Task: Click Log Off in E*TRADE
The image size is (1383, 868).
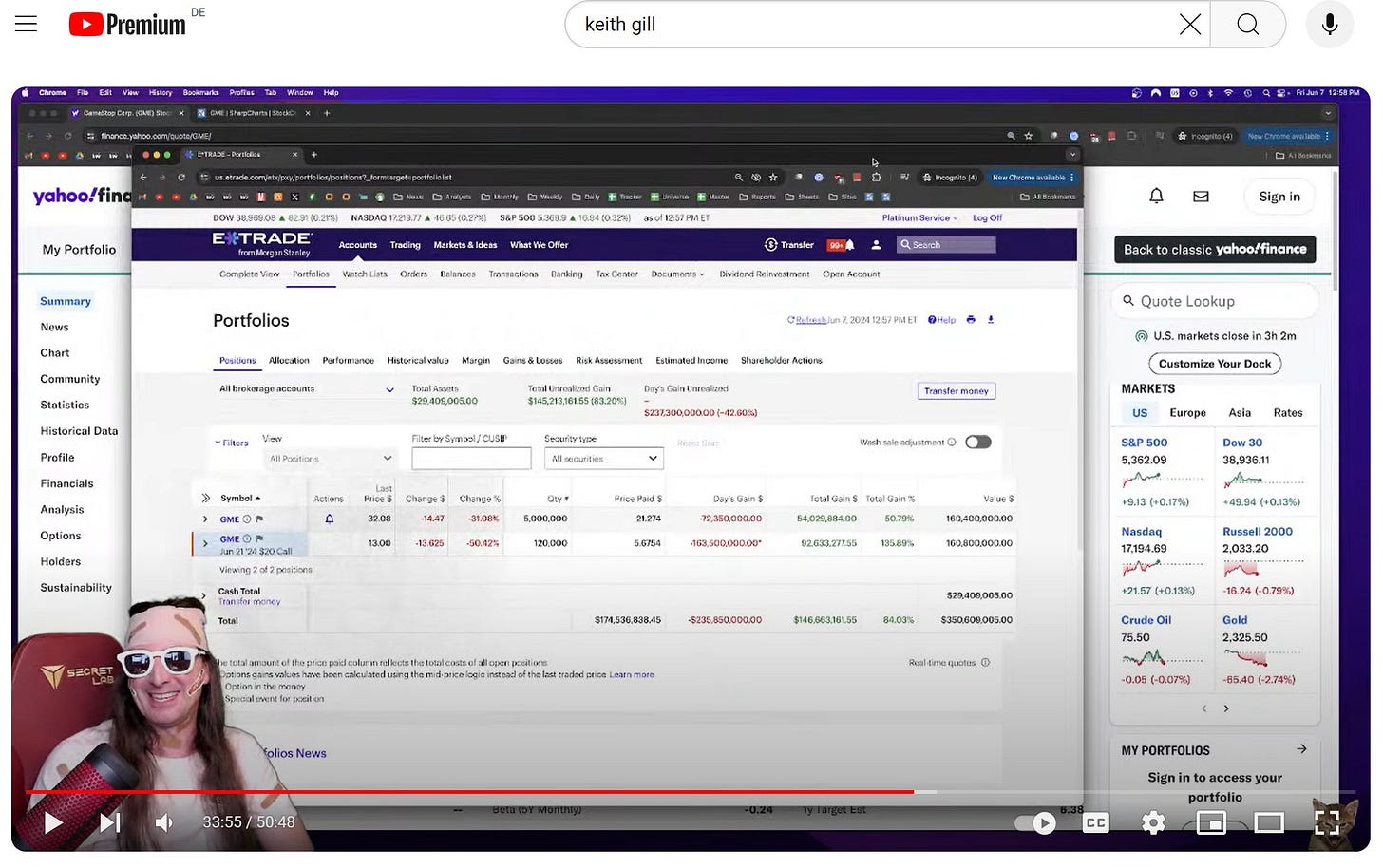Action: coord(987,217)
